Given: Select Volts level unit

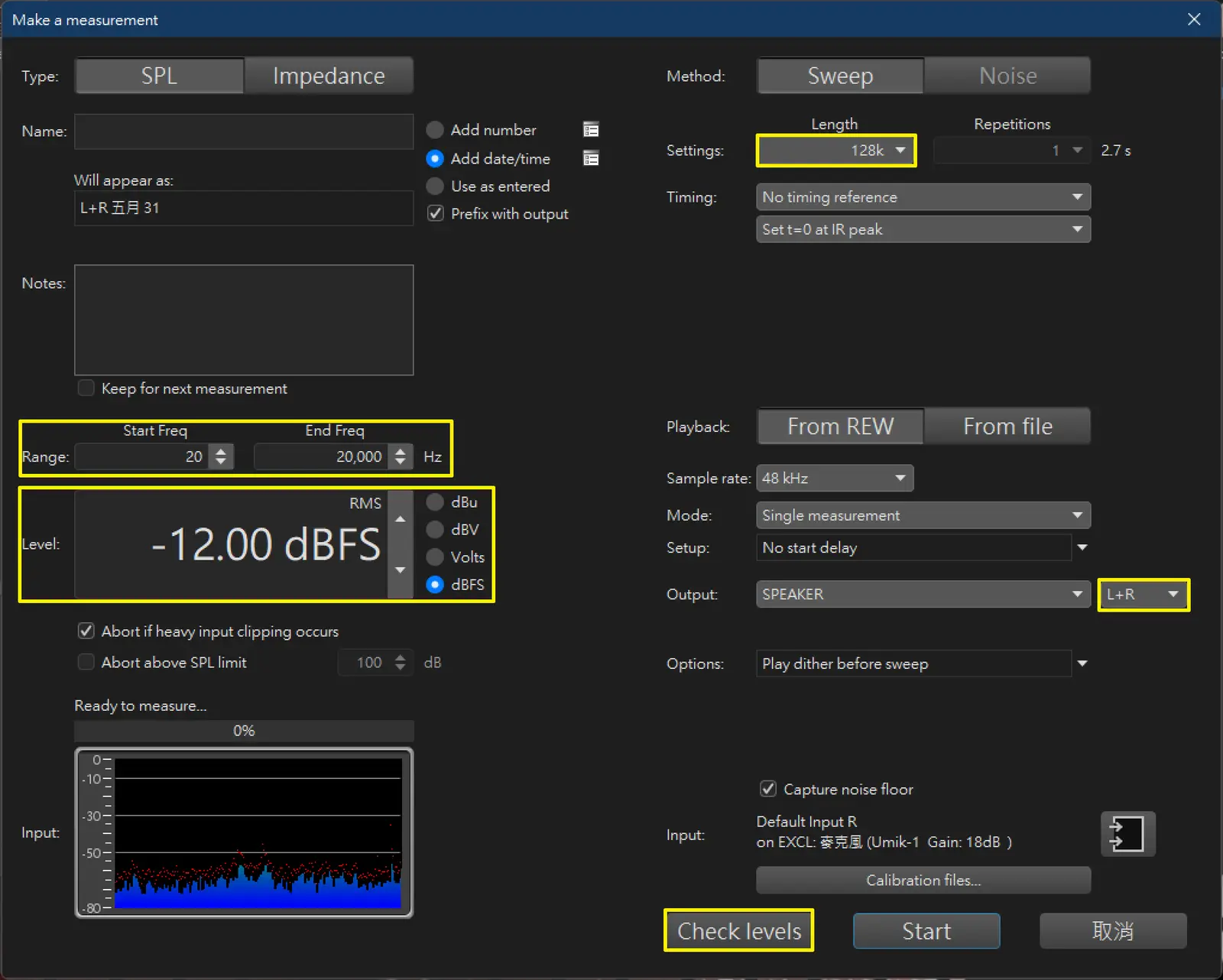Looking at the screenshot, I should [x=435, y=557].
